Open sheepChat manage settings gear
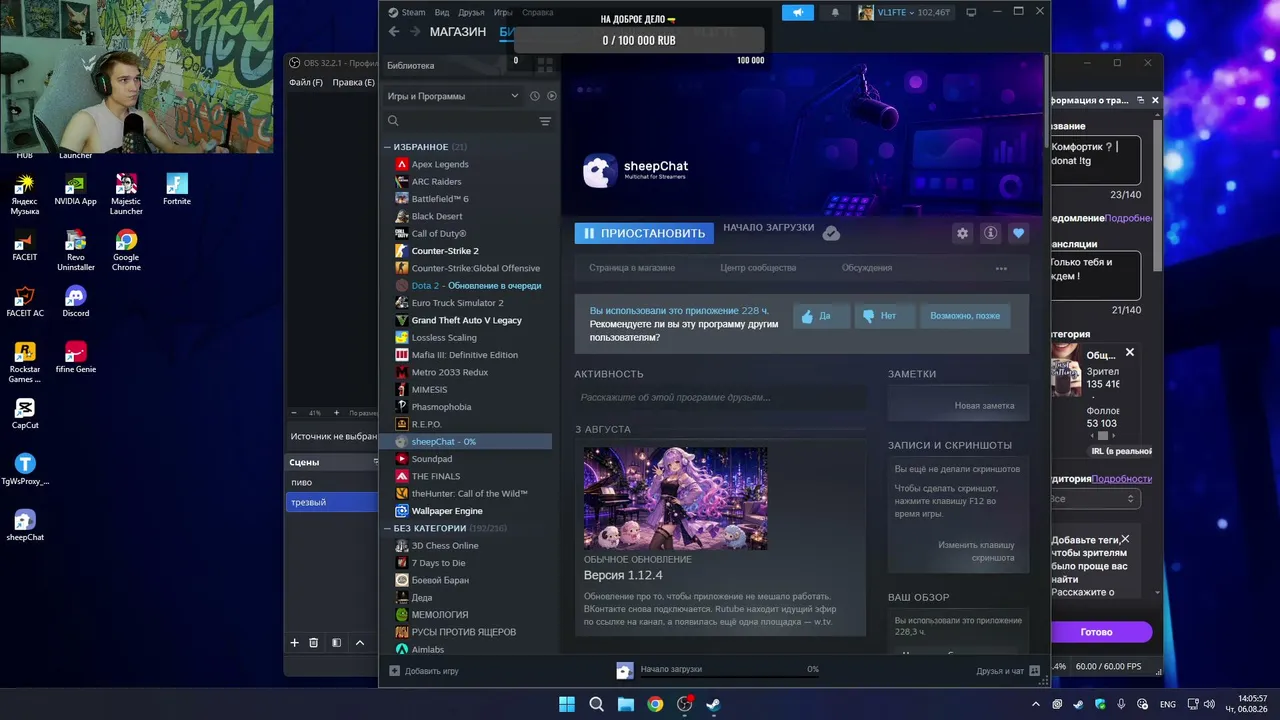This screenshot has width=1280, height=720. point(962,233)
